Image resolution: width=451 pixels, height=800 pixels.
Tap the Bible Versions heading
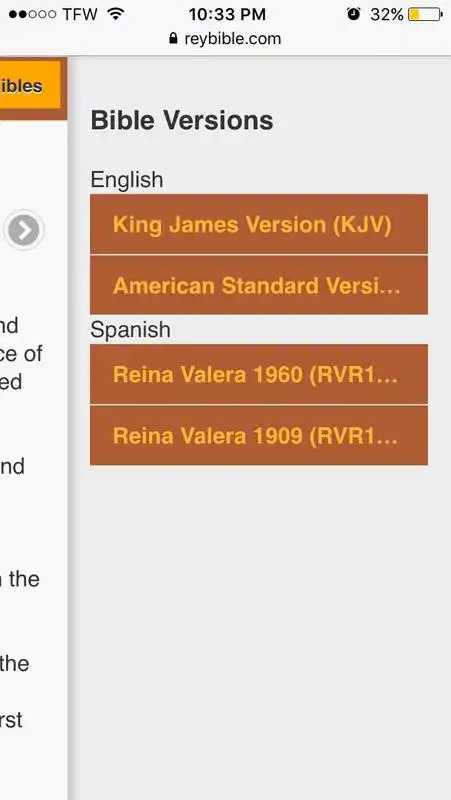[182, 120]
